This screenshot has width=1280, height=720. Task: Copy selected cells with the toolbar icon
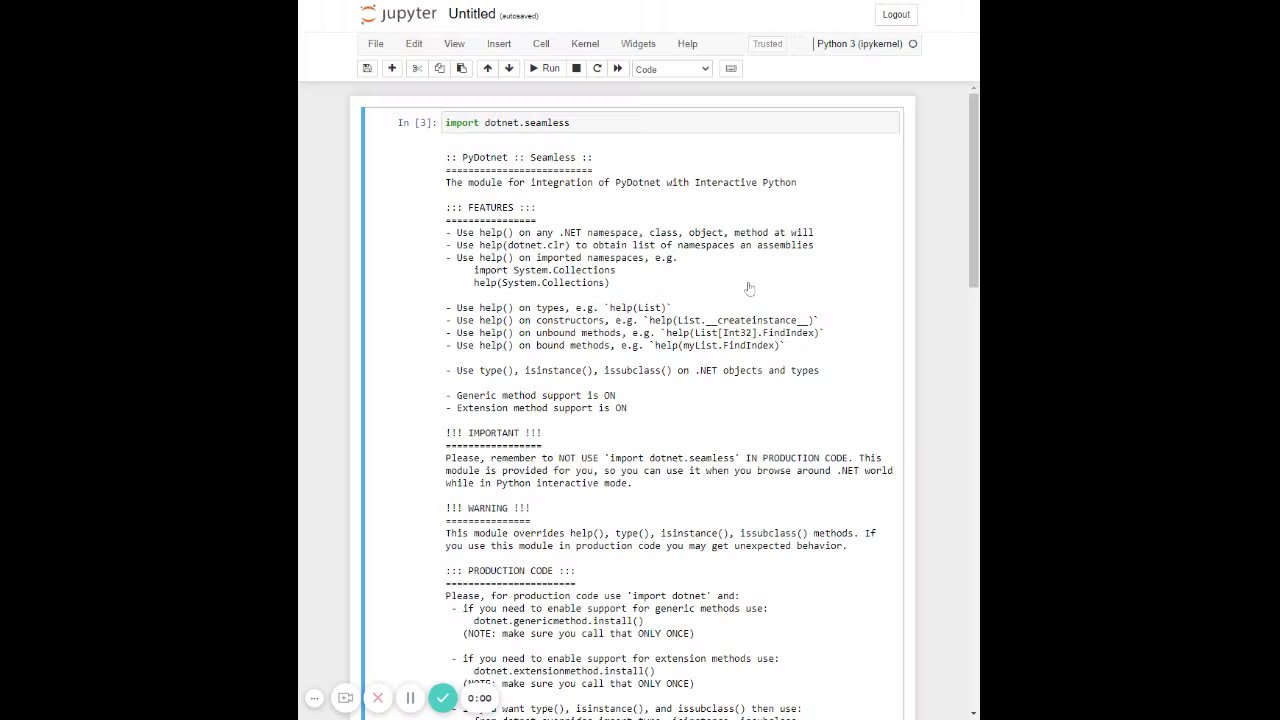439,69
